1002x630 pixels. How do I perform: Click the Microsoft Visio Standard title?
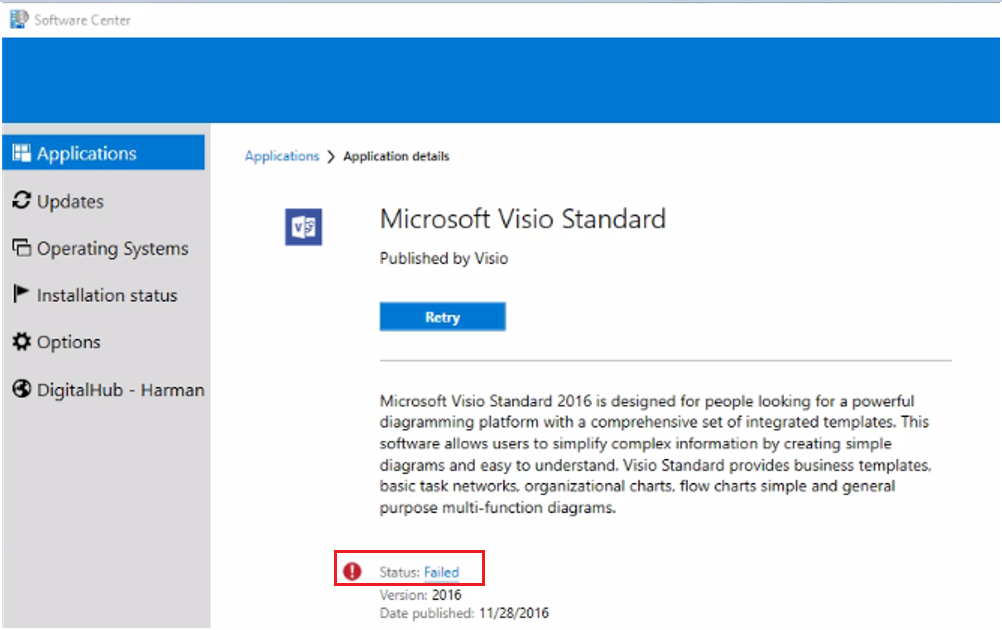523,219
